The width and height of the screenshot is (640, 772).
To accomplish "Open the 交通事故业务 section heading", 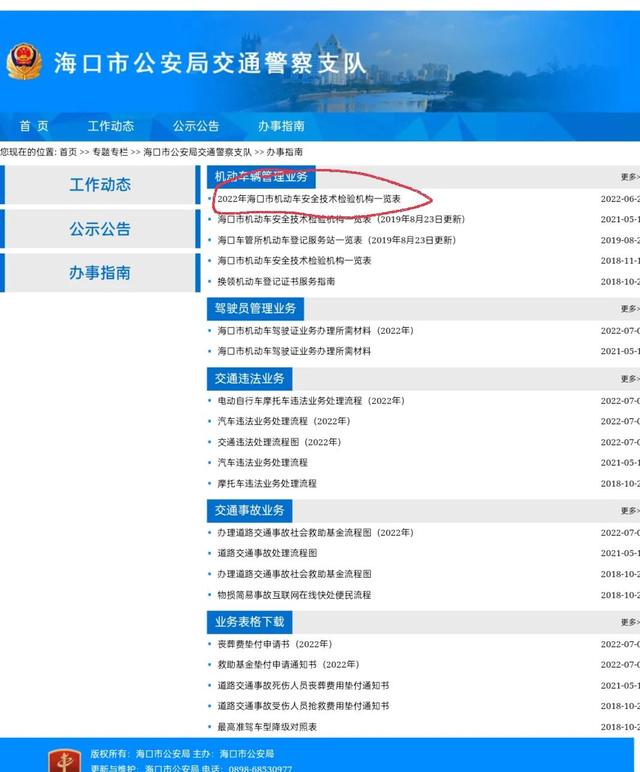I will [249, 511].
